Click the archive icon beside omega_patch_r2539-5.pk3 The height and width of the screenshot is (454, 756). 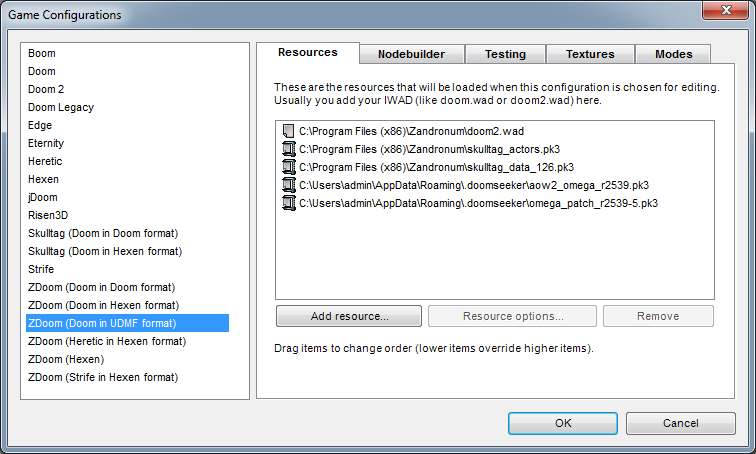[288, 203]
